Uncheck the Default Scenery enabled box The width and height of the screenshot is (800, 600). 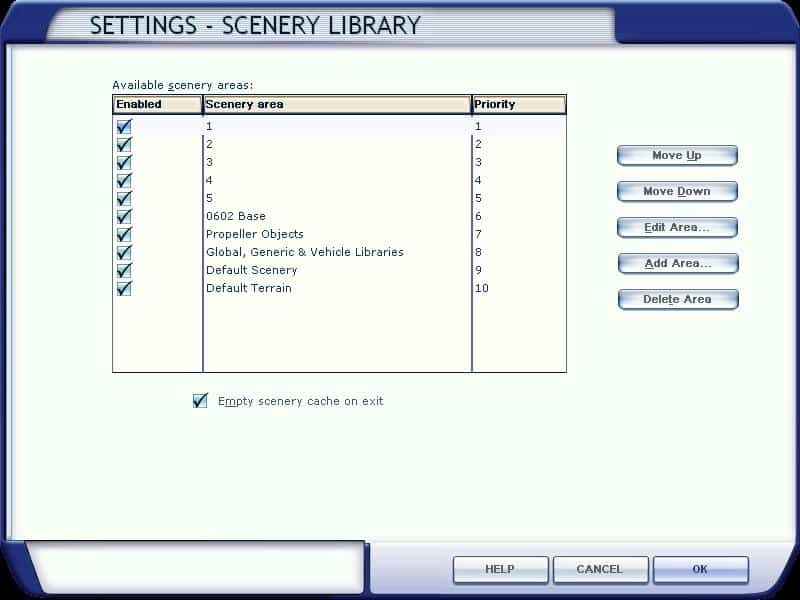124,271
